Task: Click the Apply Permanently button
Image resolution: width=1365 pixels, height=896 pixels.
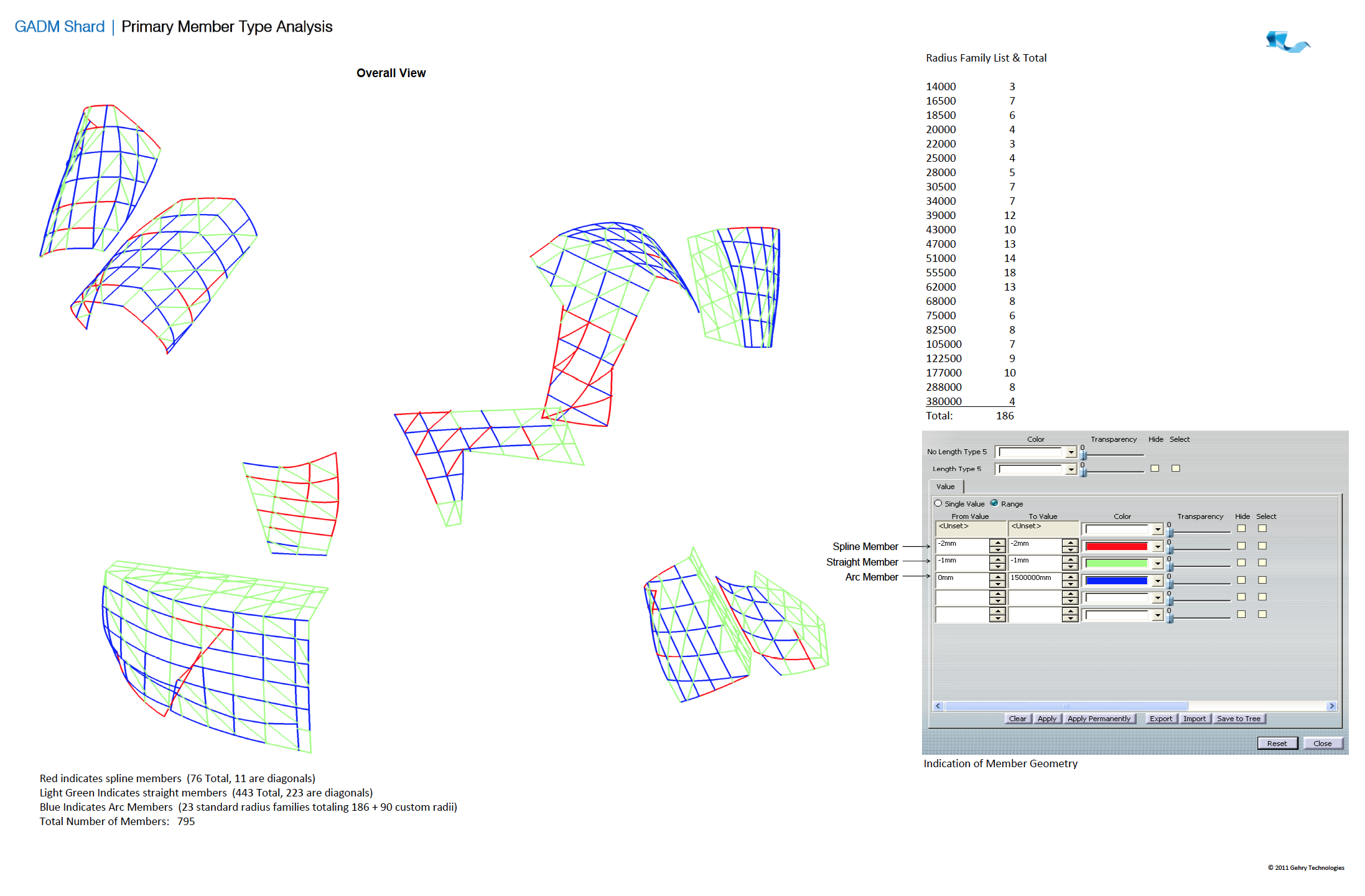Action: click(1099, 719)
